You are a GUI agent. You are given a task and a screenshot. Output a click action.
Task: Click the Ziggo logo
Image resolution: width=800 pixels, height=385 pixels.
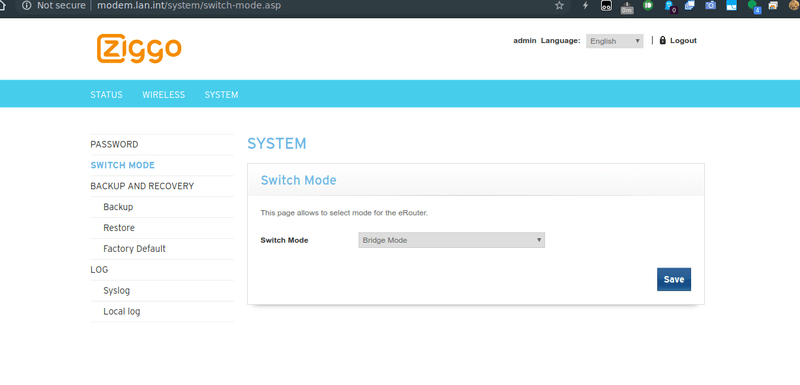click(139, 49)
